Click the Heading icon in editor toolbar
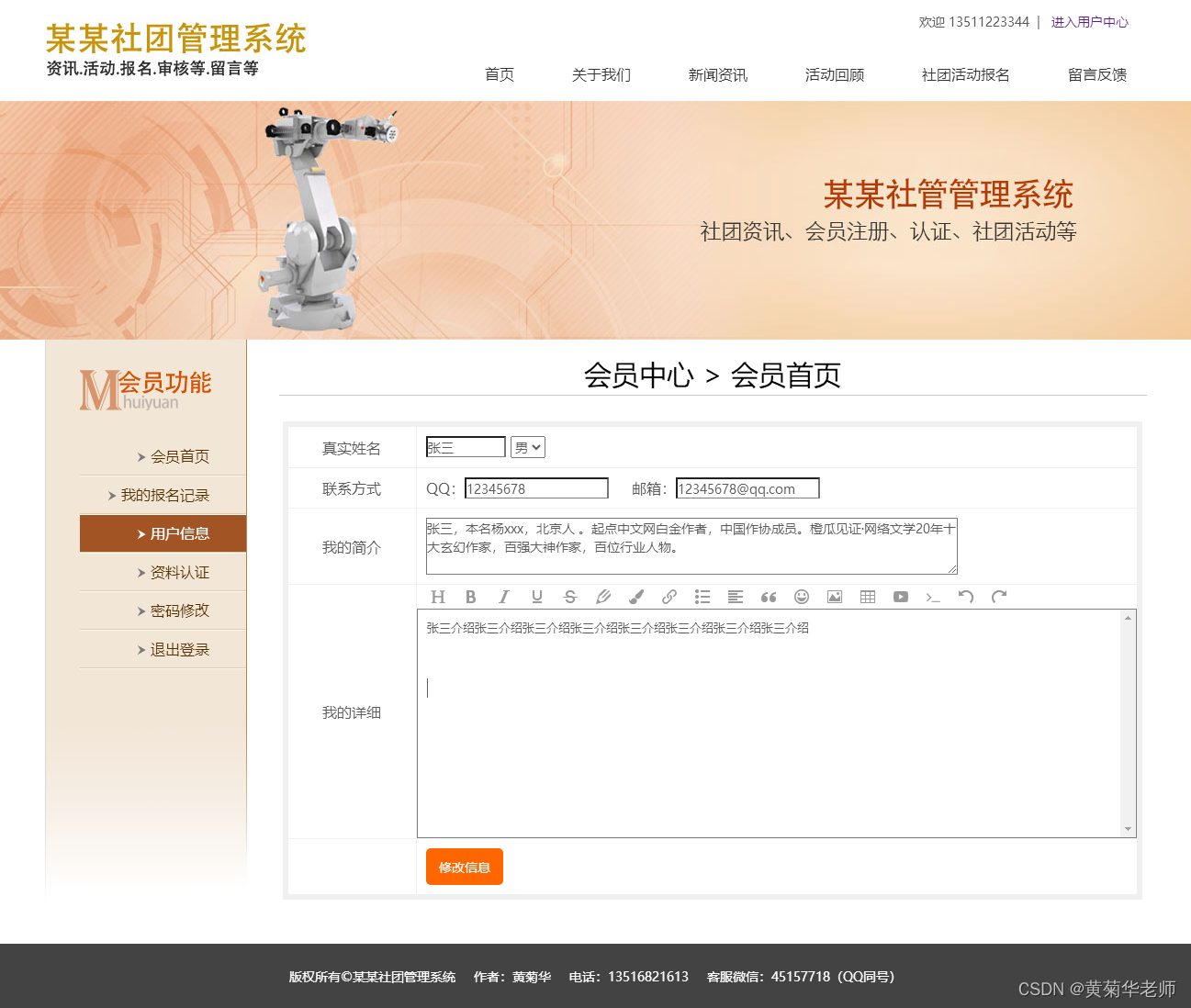1191x1008 pixels. 438,597
